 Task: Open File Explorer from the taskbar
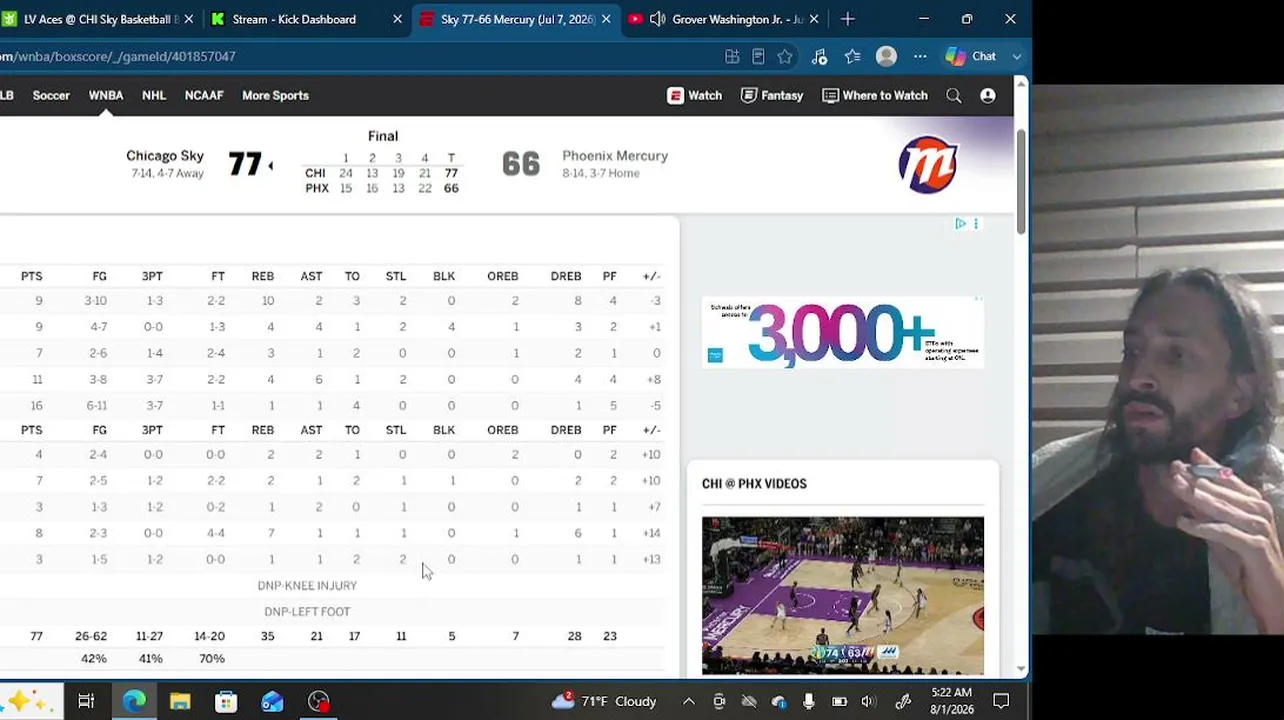click(180, 702)
